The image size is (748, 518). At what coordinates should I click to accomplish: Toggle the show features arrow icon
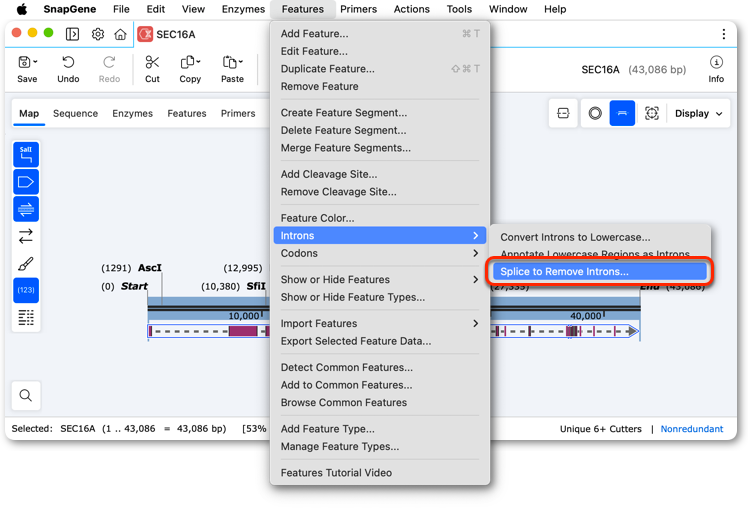pos(26,182)
